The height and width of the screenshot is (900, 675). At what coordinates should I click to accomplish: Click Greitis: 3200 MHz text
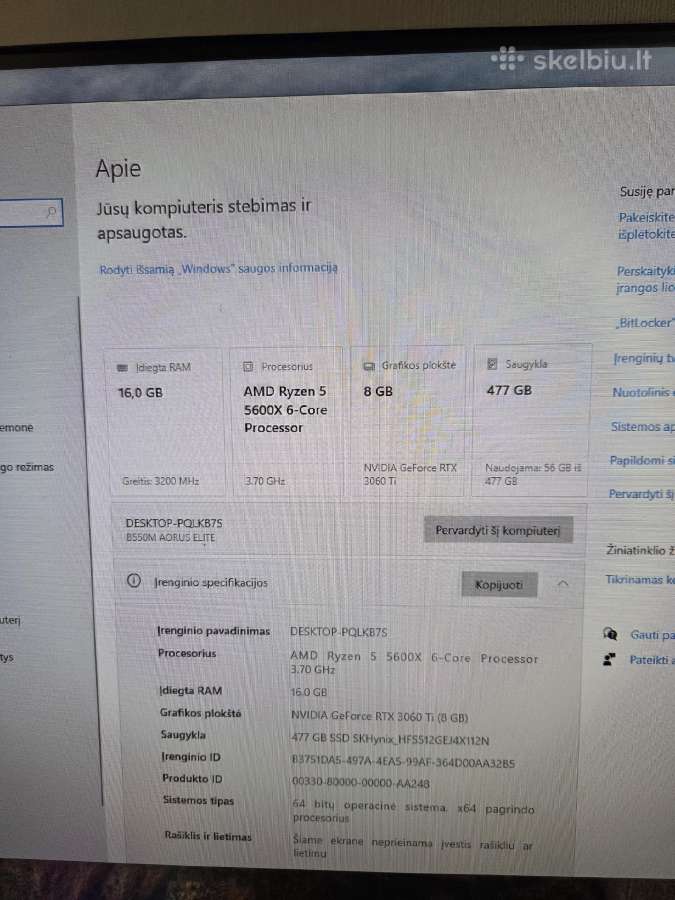tap(161, 482)
